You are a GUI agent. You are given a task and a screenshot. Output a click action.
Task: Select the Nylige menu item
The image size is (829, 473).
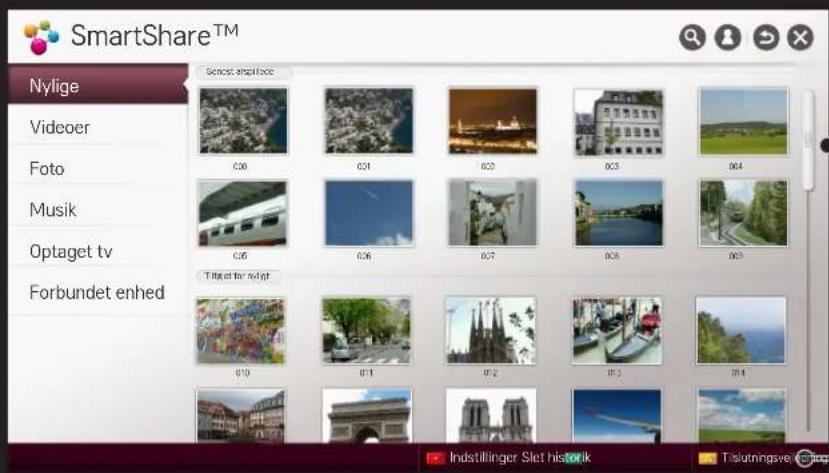coord(98,85)
